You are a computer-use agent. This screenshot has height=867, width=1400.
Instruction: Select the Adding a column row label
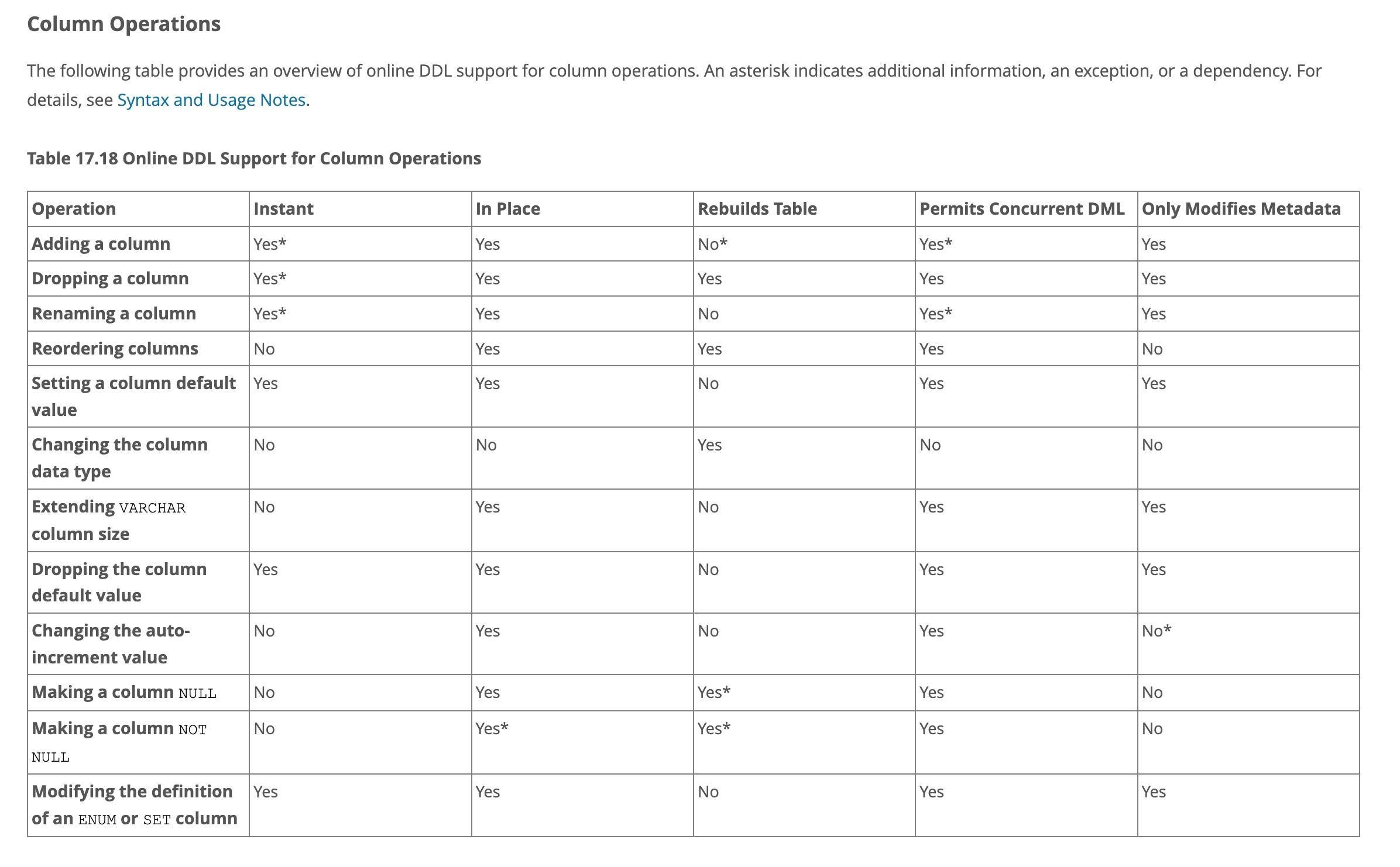pos(101,244)
